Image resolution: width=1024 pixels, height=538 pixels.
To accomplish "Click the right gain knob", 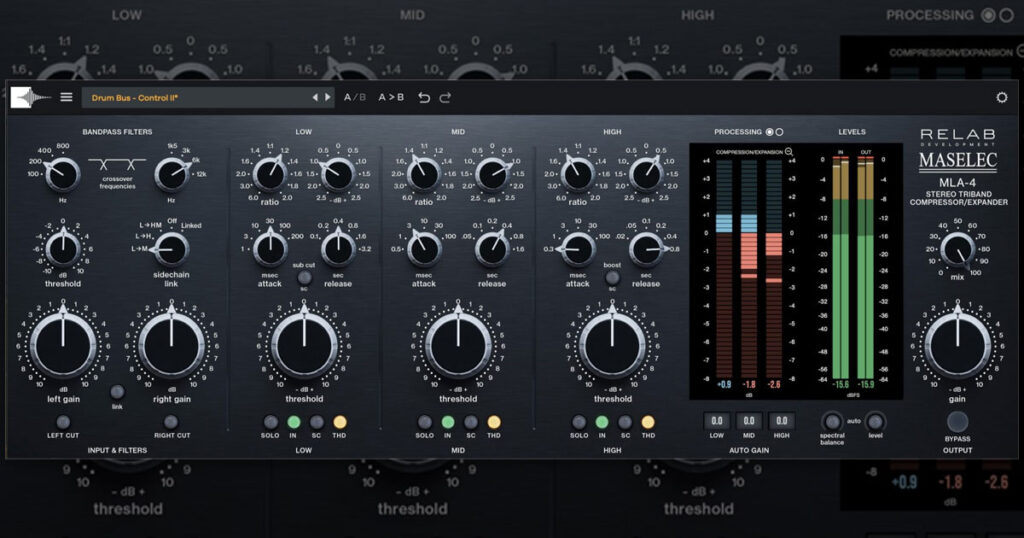I will coord(171,345).
